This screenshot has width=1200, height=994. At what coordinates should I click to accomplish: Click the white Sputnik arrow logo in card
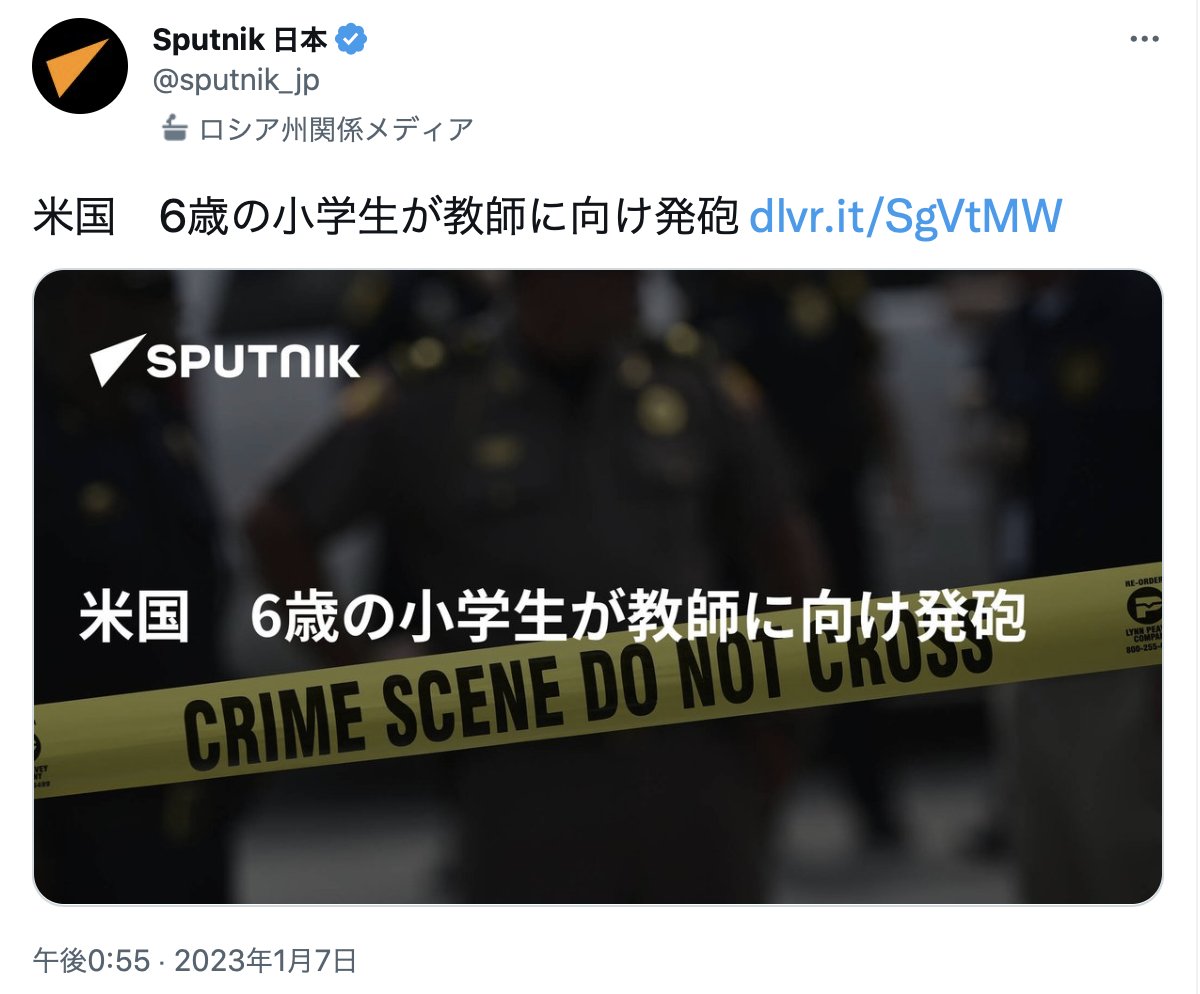[x=118, y=360]
